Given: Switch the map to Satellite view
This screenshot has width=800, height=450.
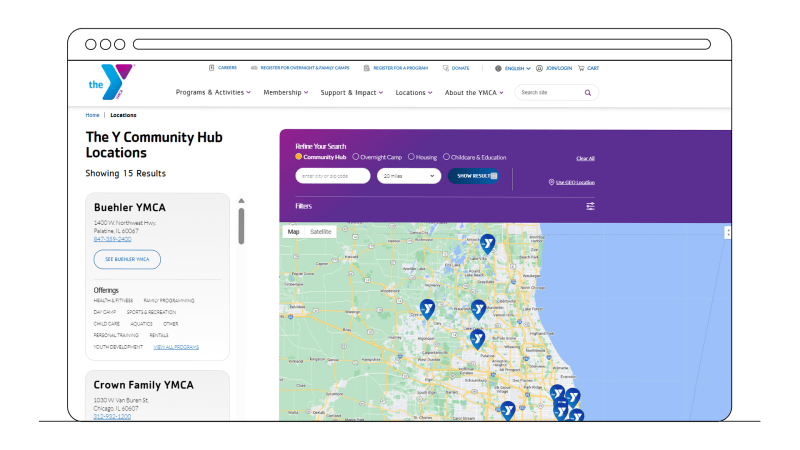Looking at the screenshot, I should pyautogui.click(x=320, y=231).
